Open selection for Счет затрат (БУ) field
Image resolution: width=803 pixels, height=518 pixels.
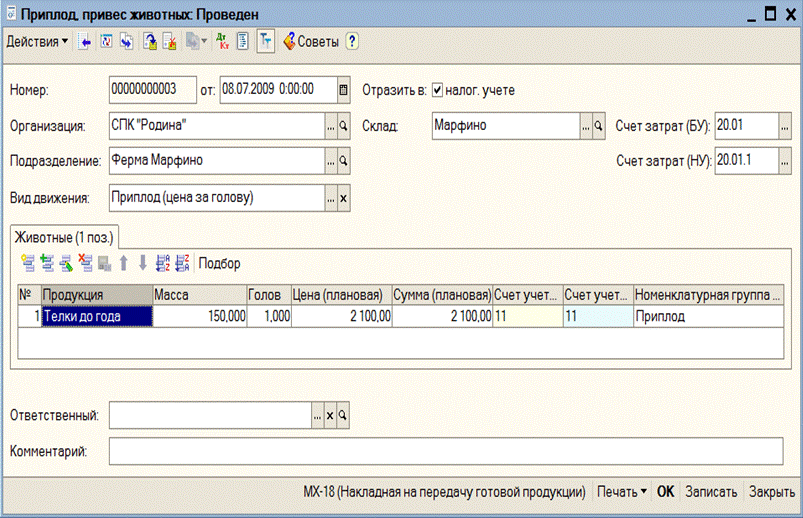(x=785, y=127)
